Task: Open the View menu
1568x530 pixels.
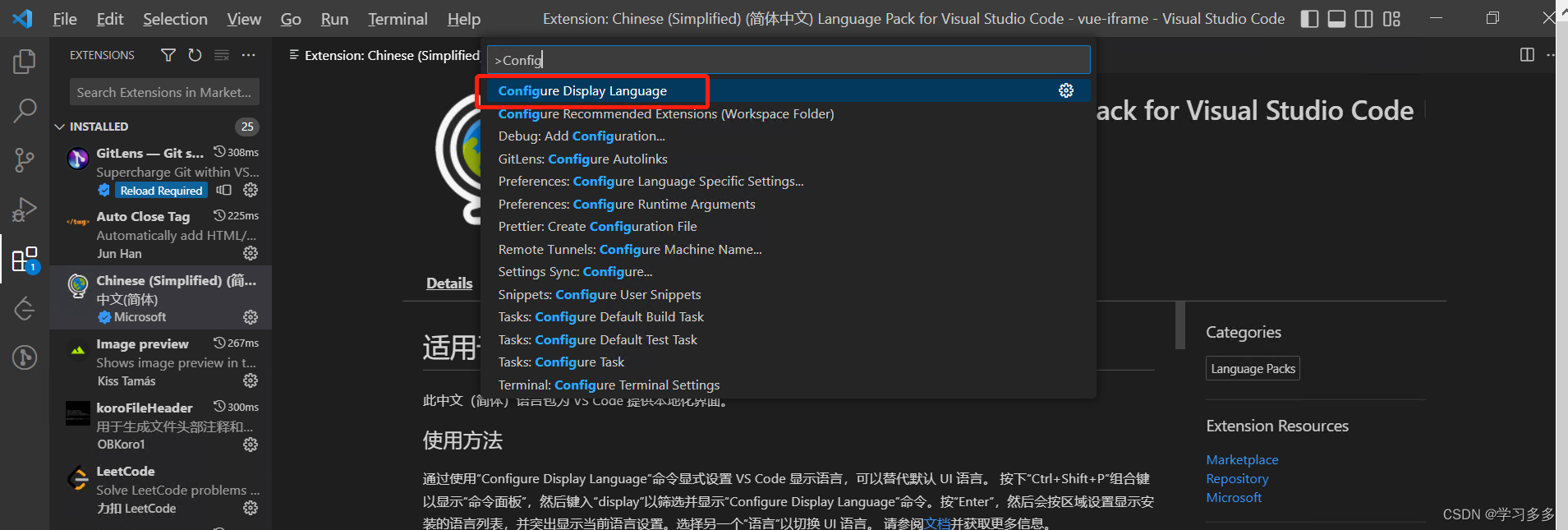Action: click(244, 19)
